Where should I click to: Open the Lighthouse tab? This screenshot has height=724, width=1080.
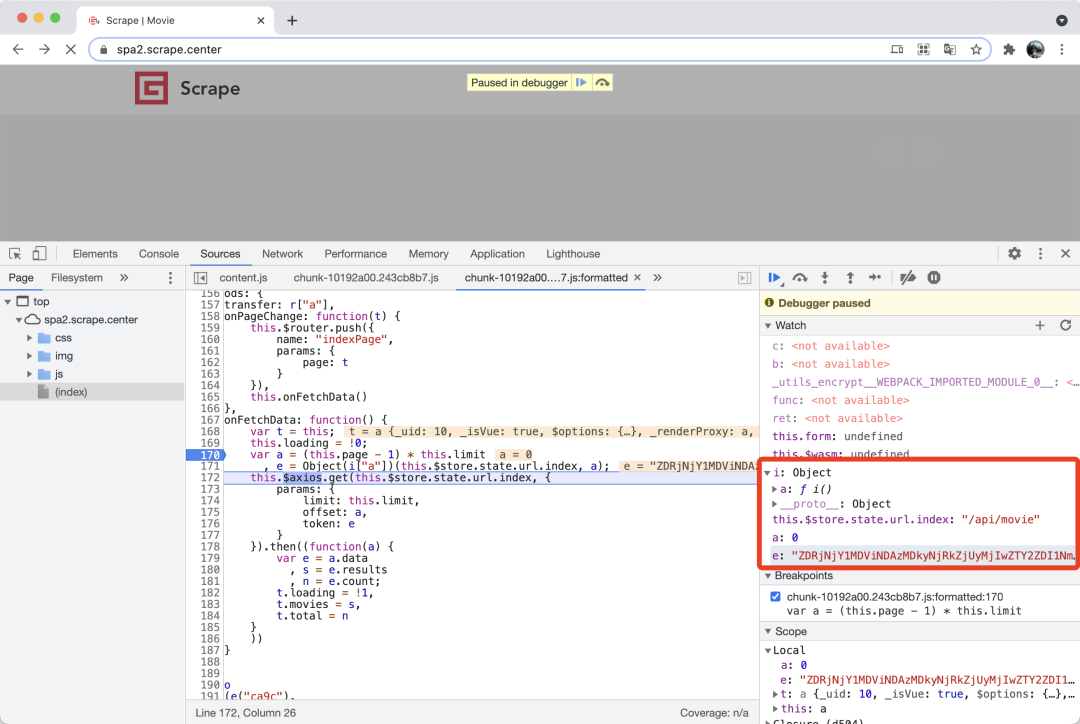(x=573, y=254)
